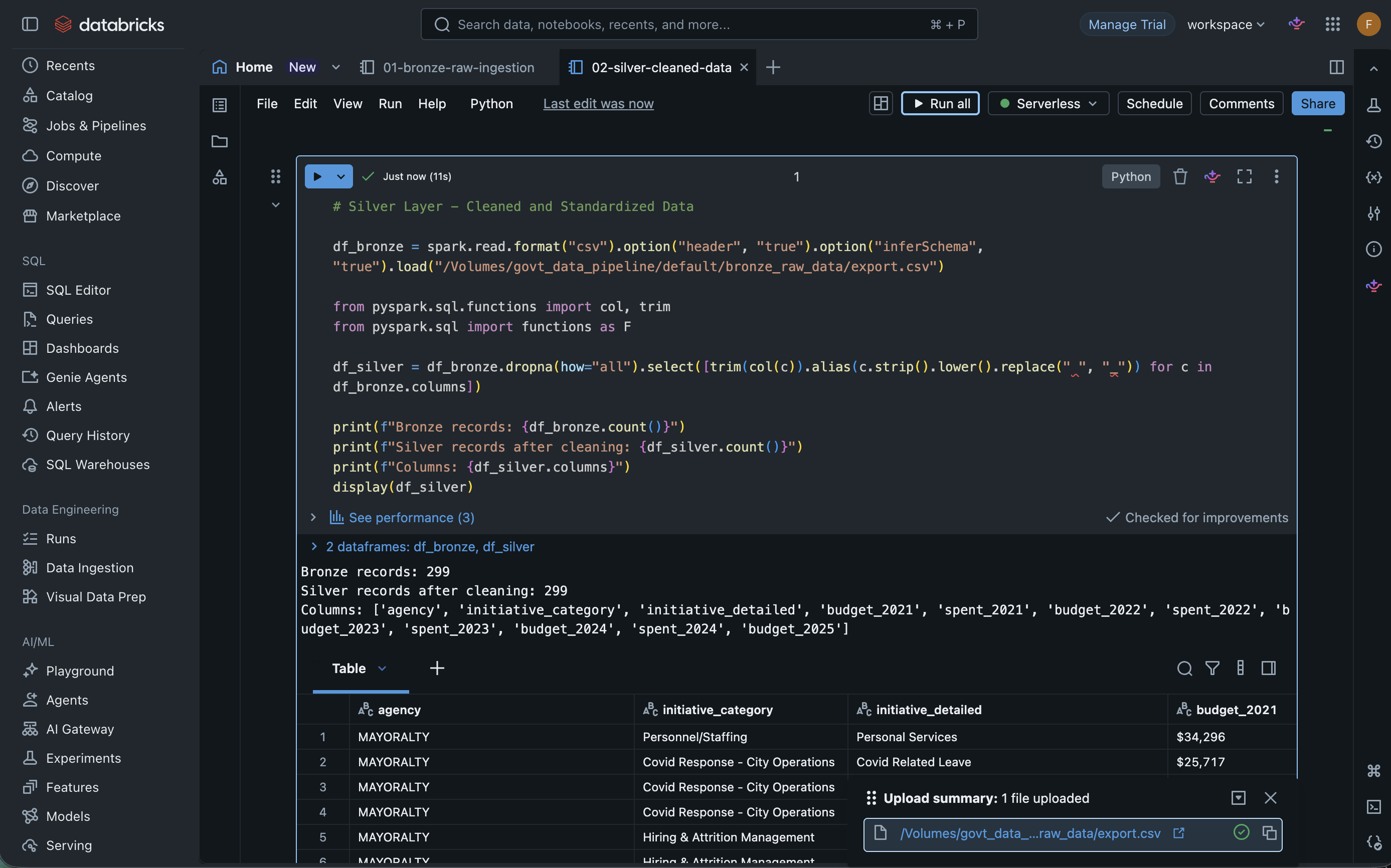Open Table visualization dropdown chevron
This screenshot has width=1391, height=868.
(x=382, y=668)
